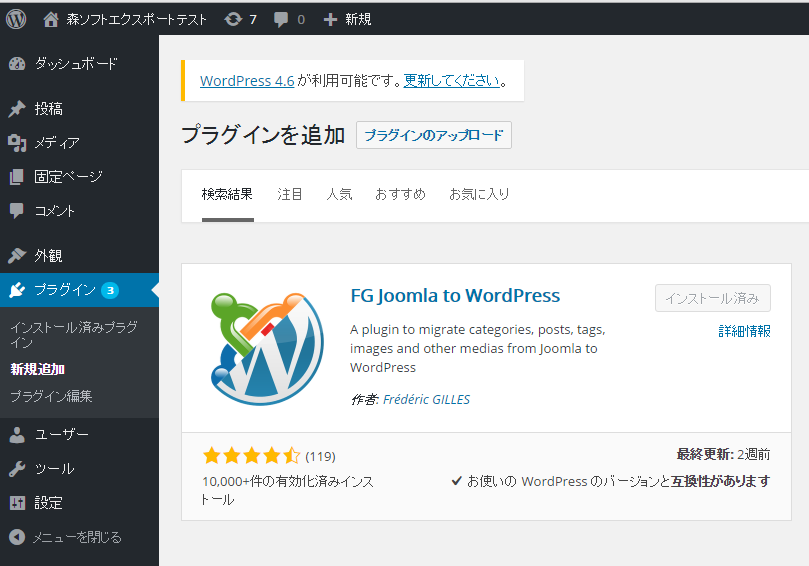
Task: Open WordPress 4.6 link
Action: pyautogui.click(x=247, y=81)
